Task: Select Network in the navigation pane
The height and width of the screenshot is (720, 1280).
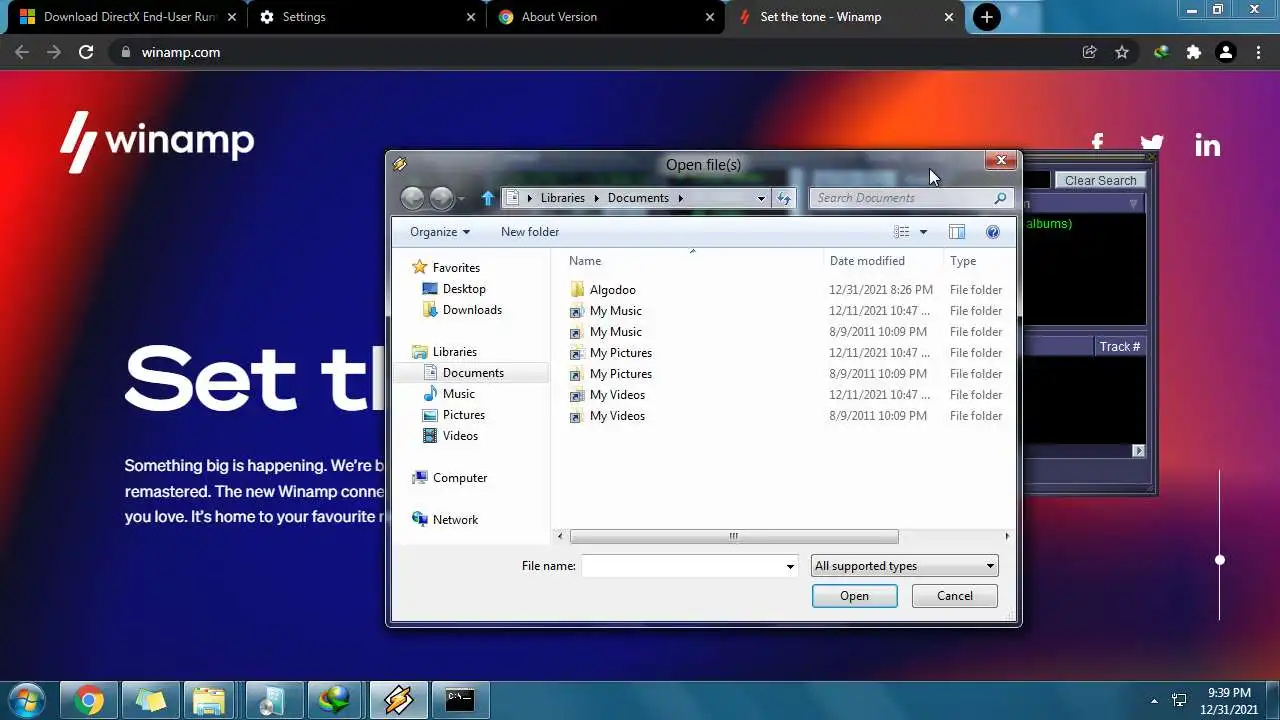Action: [455, 520]
